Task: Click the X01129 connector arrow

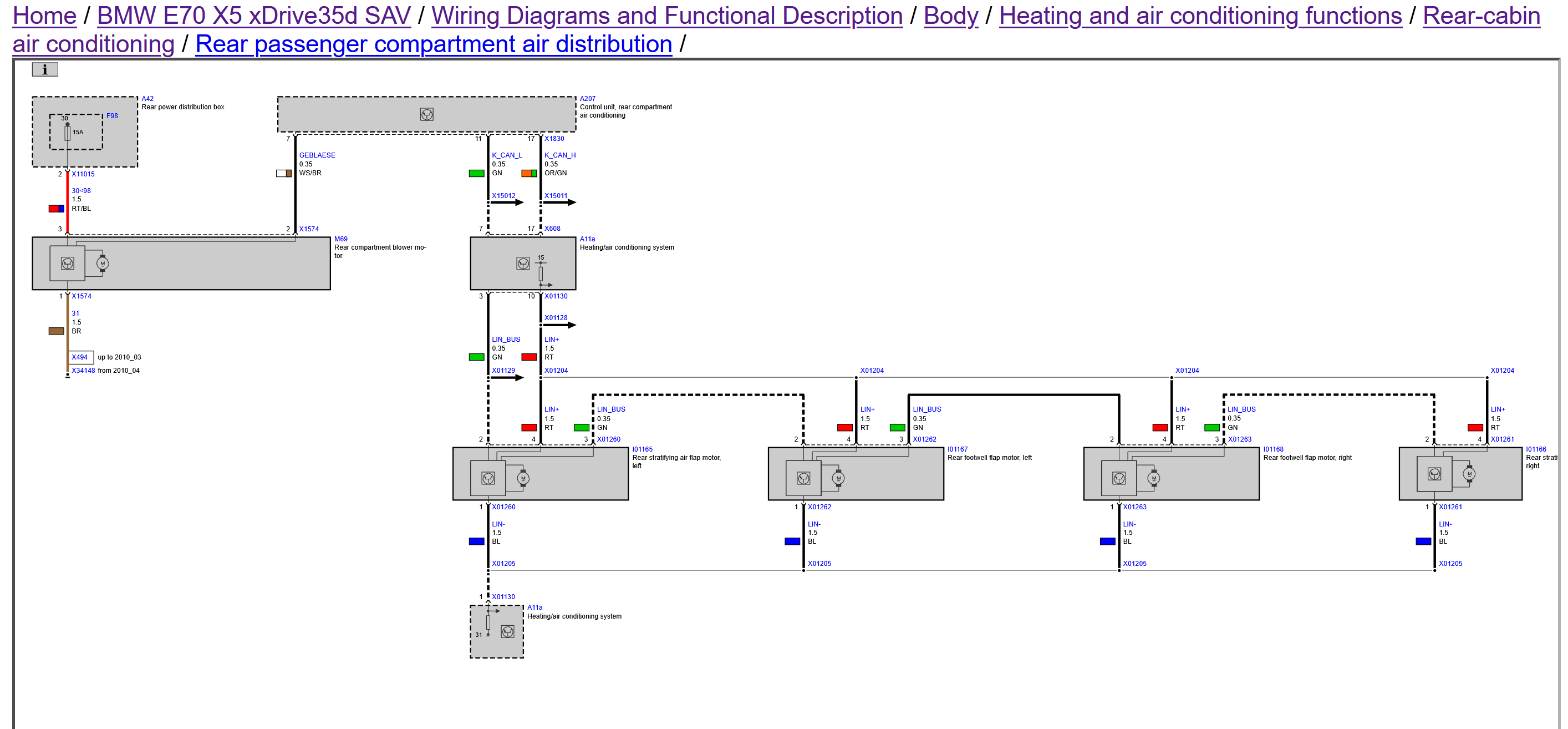Action: 506,378
